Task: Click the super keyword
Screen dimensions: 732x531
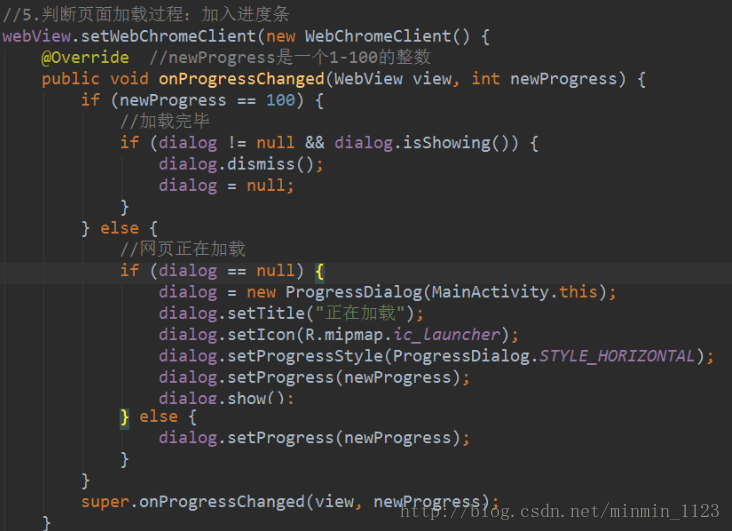Action: click(x=105, y=502)
